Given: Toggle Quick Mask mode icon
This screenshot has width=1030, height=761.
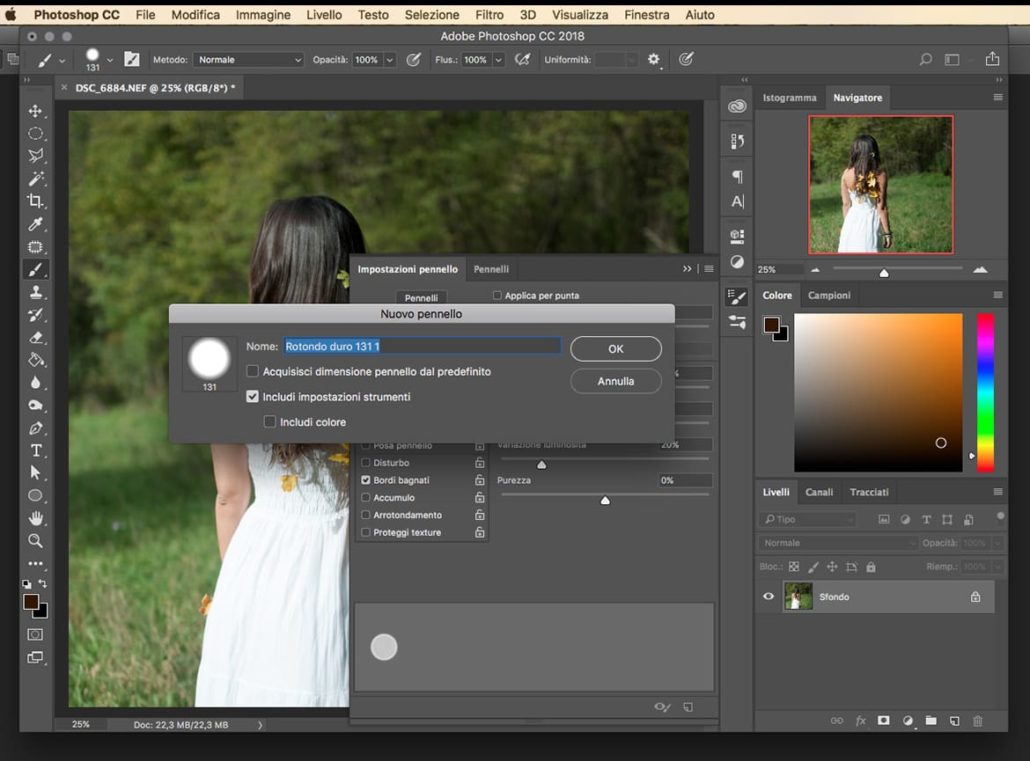Looking at the screenshot, I should click(35, 634).
